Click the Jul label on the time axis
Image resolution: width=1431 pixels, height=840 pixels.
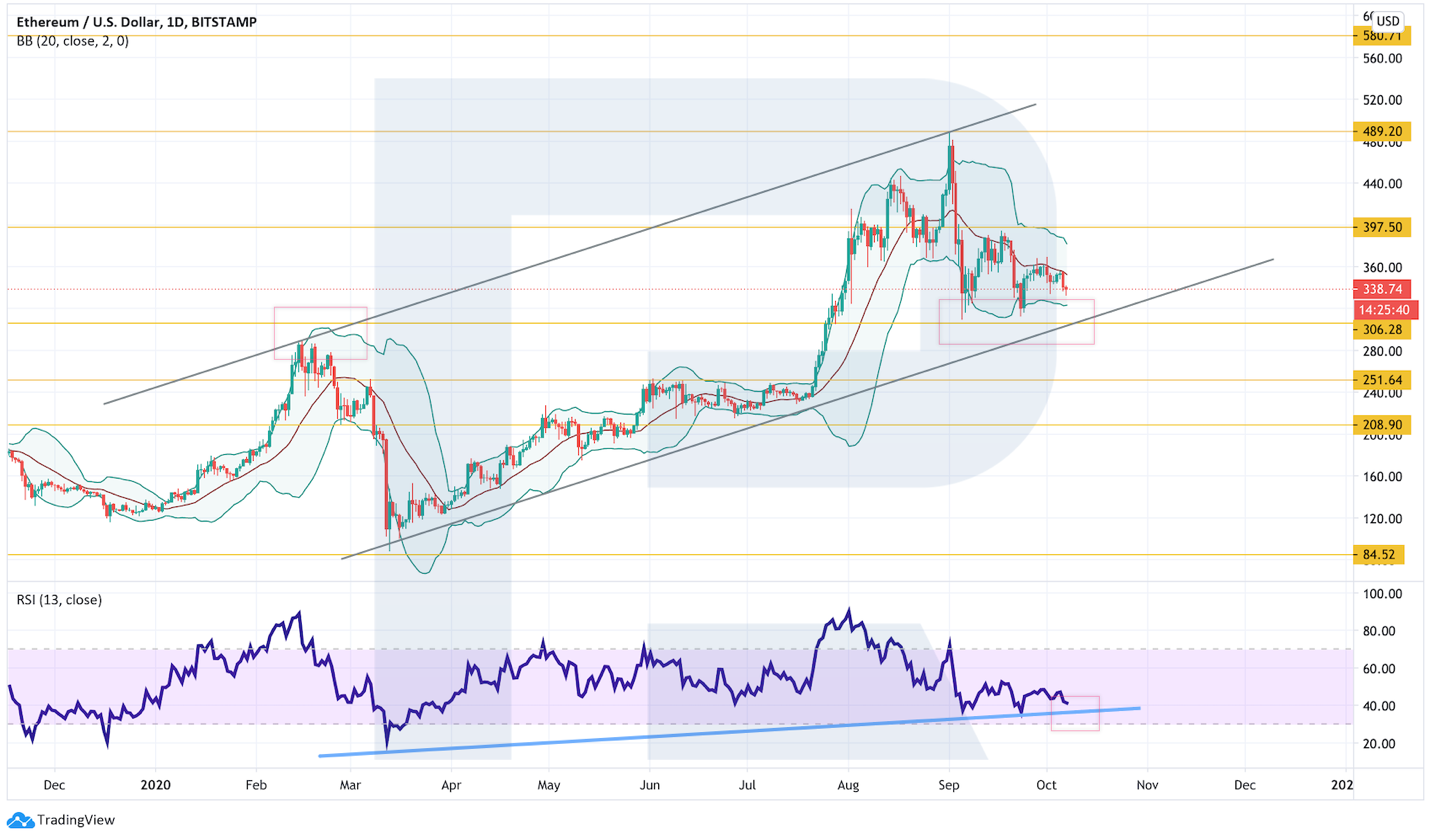[747, 785]
